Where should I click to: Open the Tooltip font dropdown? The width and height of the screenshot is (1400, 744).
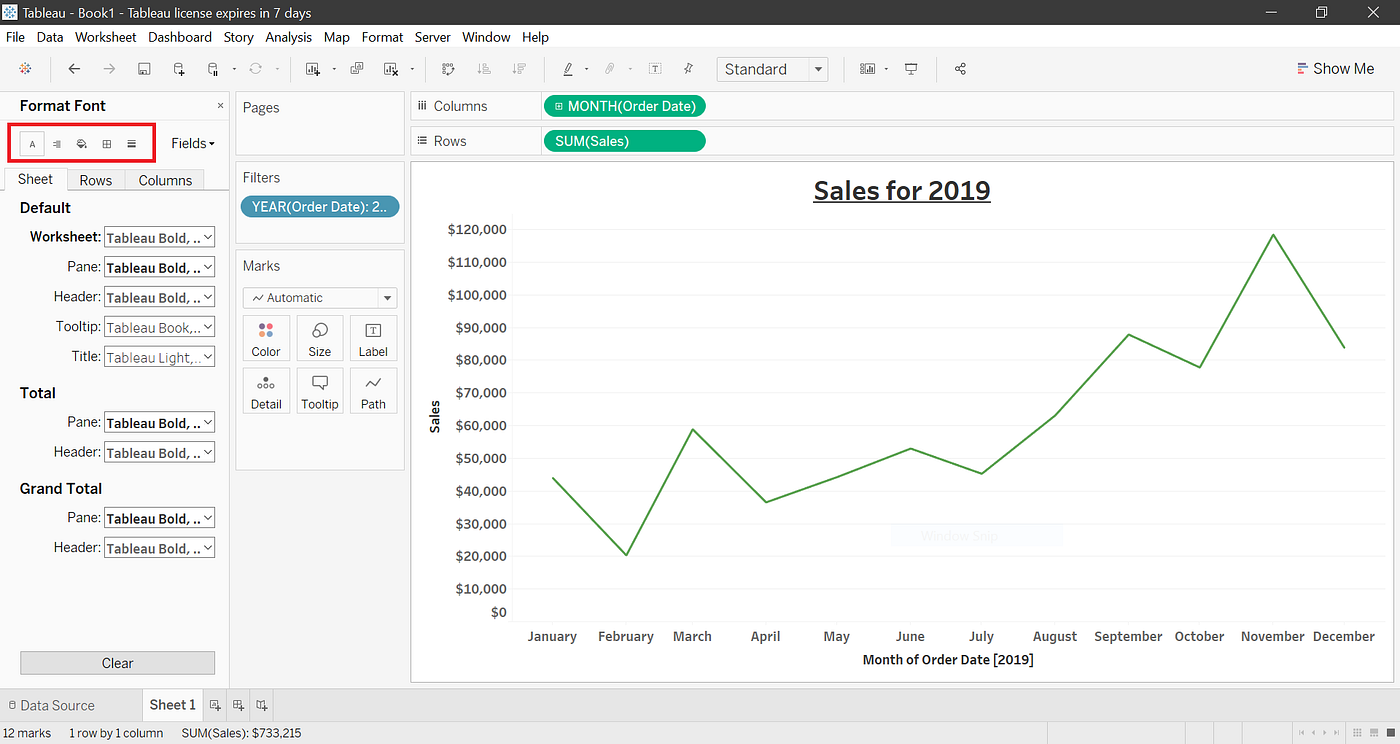pyautogui.click(x=159, y=327)
